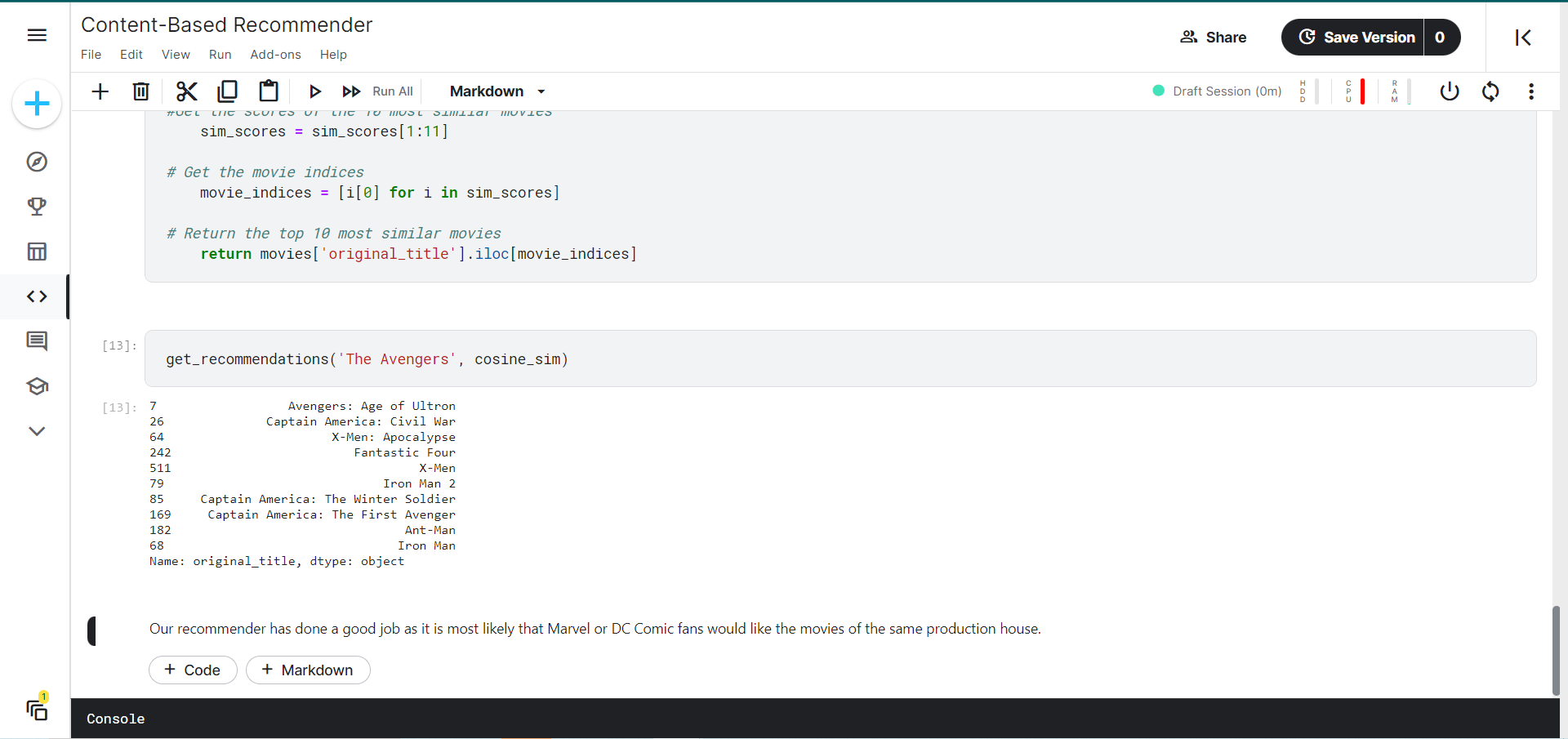Click the 'X-Men: Apocalypse' output row
Viewport: 1568px width, 739px height.
click(302, 437)
